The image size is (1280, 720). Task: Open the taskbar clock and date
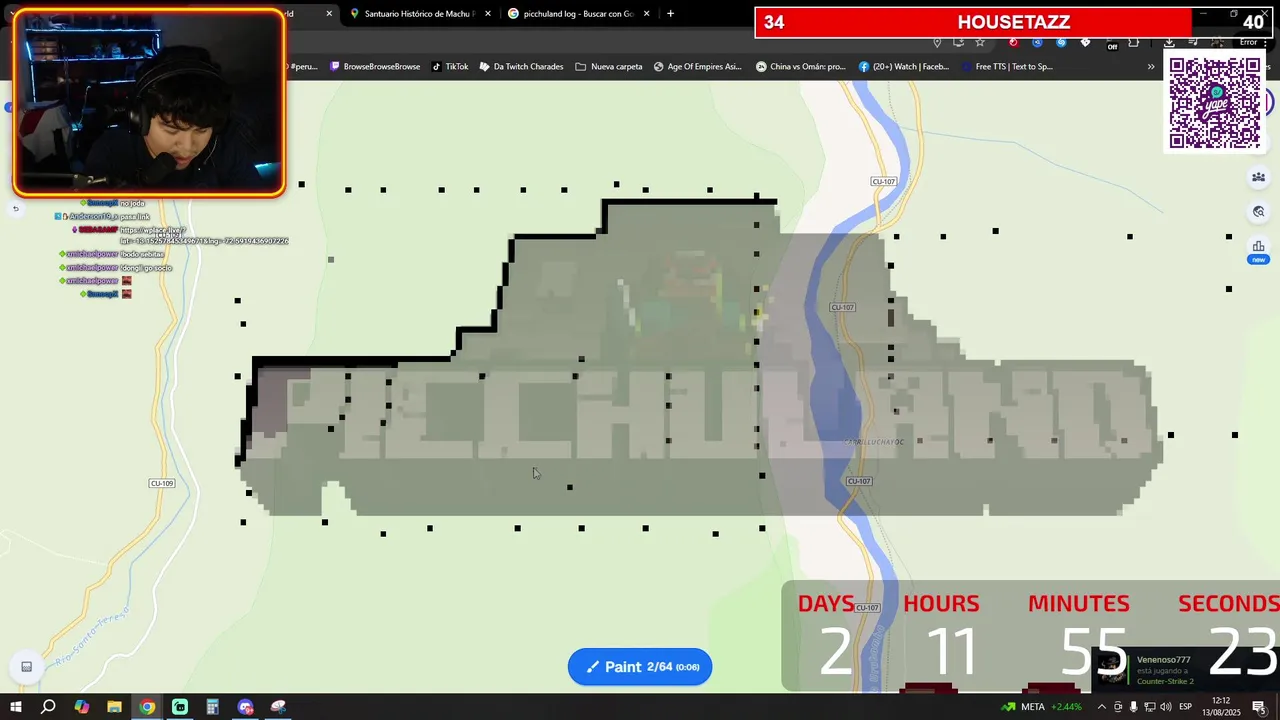point(1221,706)
